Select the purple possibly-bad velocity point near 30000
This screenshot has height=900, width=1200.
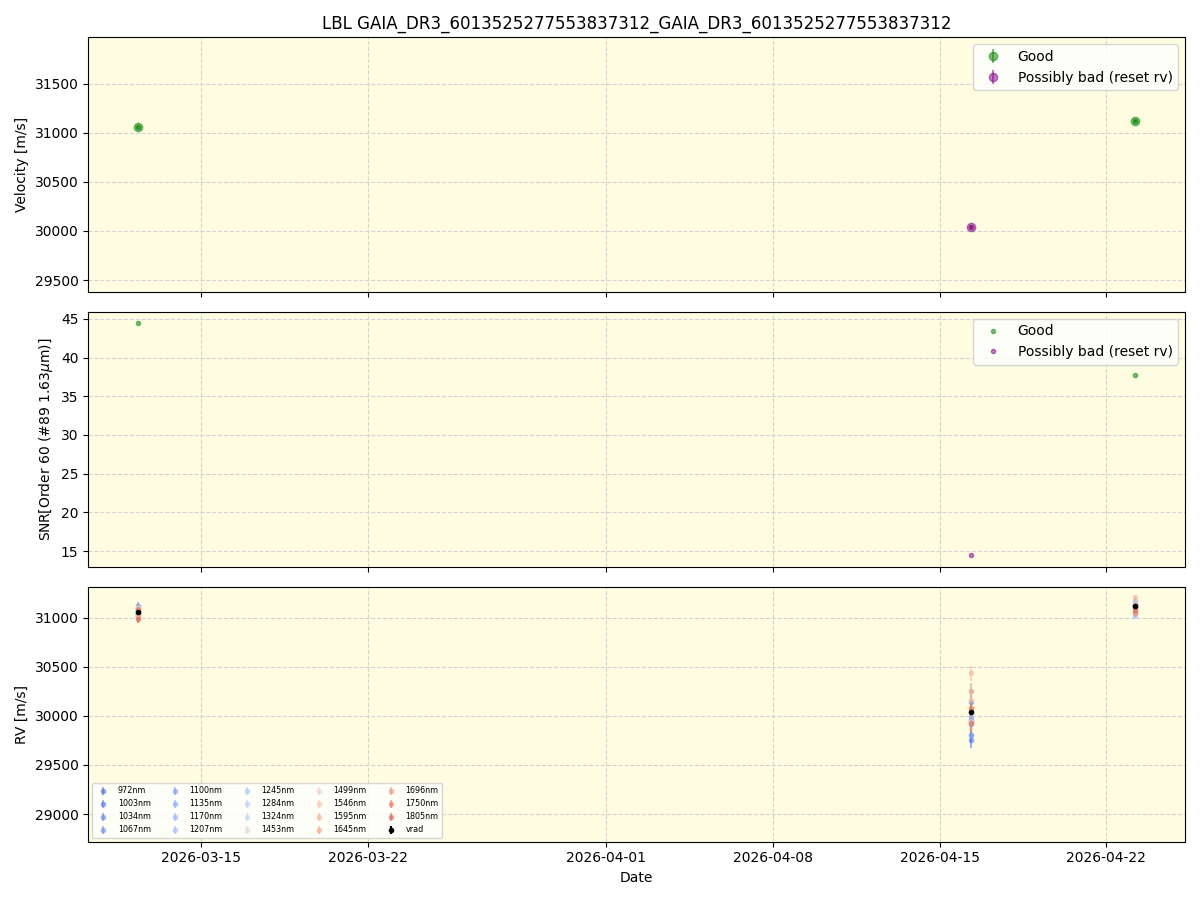[x=971, y=228]
